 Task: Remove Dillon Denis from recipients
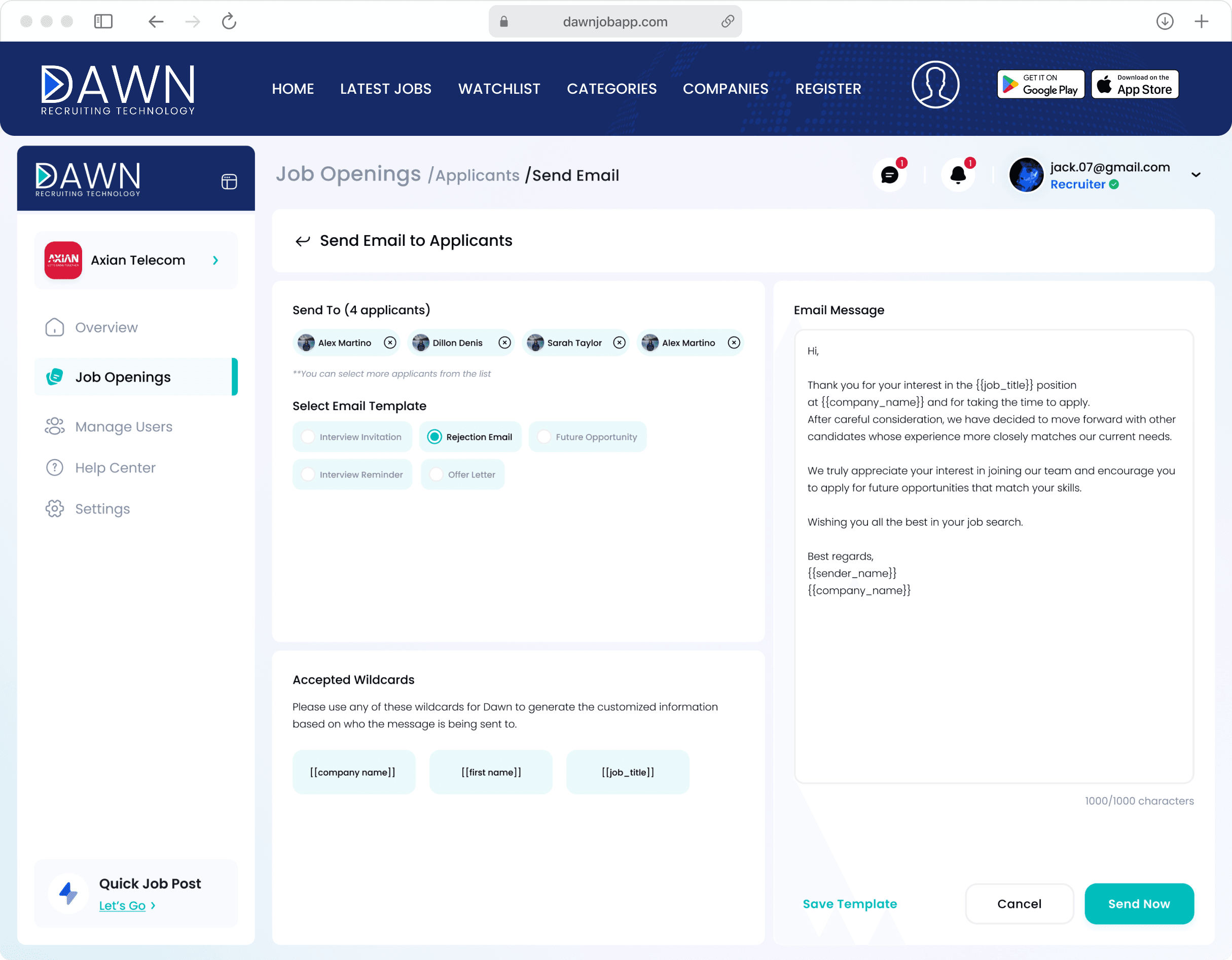coord(505,343)
